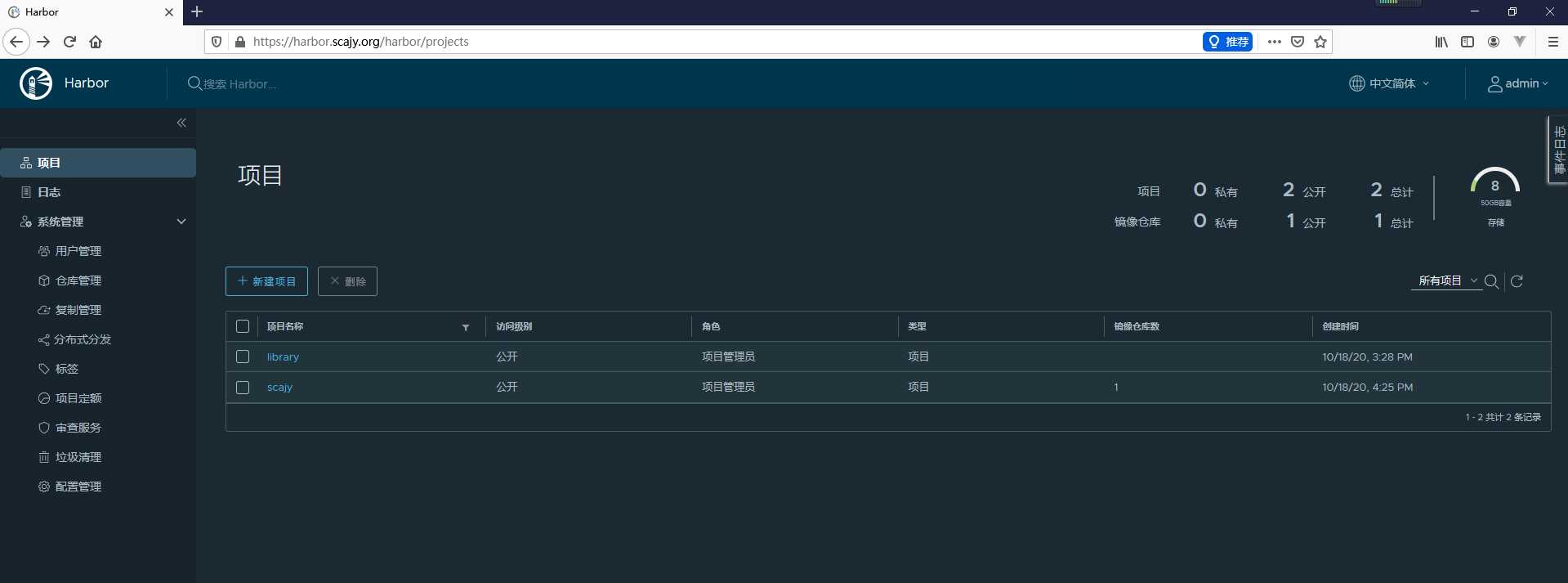Viewport: 1568px width, 583px height.
Task: Click the globe language icon
Action: pyautogui.click(x=1356, y=83)
